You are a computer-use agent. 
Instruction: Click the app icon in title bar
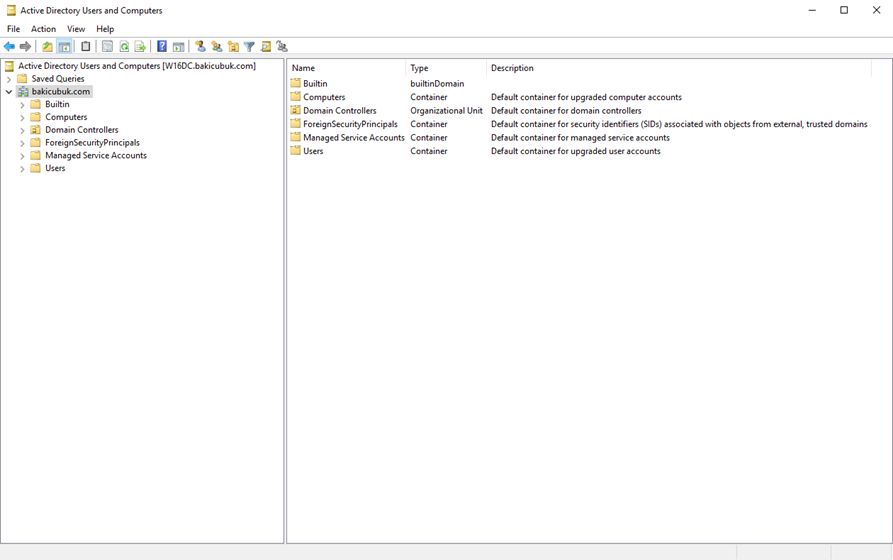11,10
